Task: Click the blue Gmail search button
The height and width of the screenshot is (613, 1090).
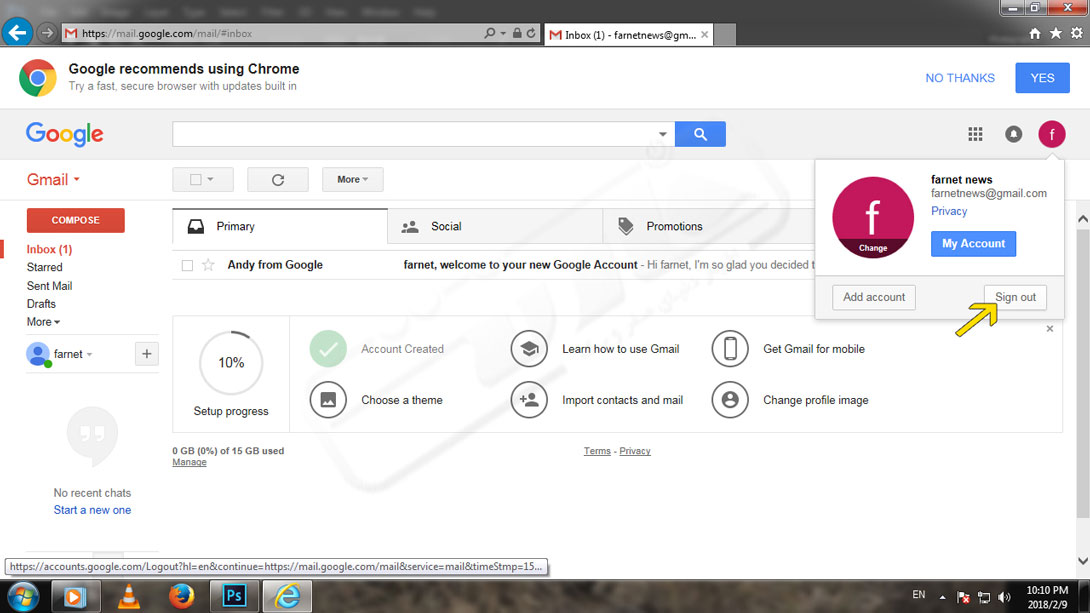Action: [700, 134]
